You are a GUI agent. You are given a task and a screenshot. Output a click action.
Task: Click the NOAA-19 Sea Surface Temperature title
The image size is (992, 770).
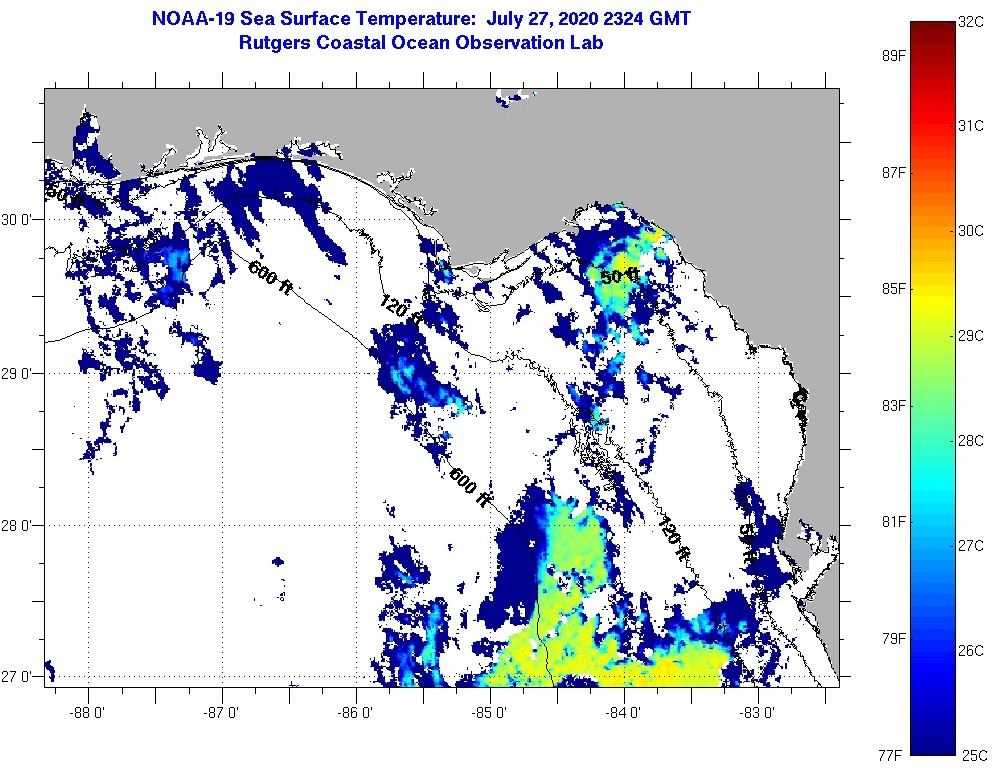(420, 19)
